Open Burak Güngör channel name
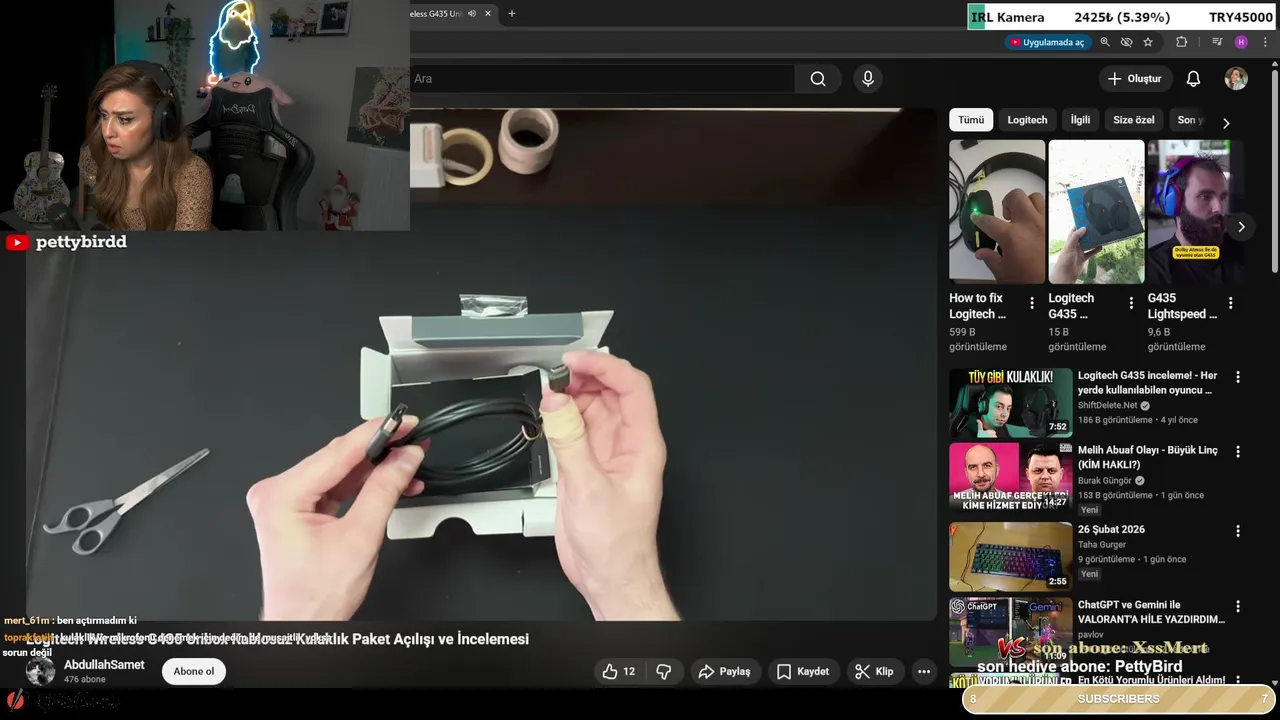Viewport: 1280px width, 720px height. tap(1104, 481)
